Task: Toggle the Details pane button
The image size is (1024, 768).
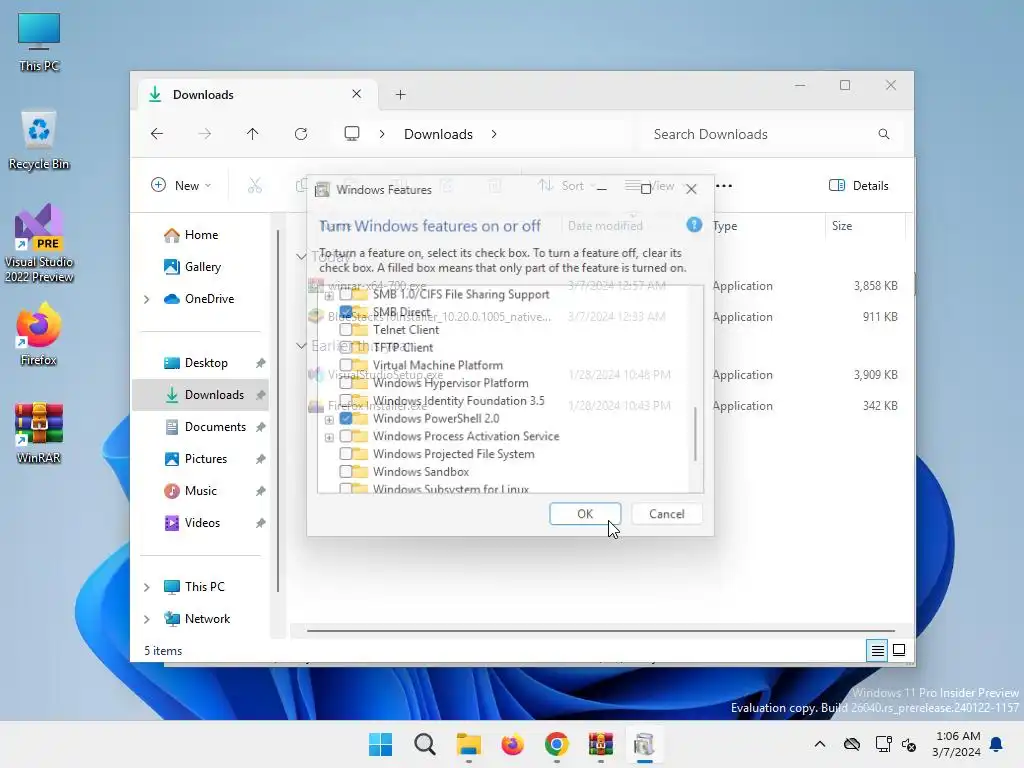Action: coord(858,185)
